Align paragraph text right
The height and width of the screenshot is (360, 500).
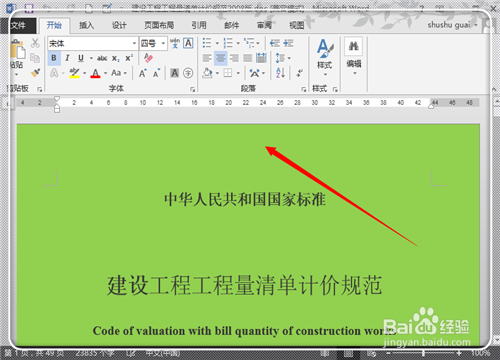[x=234, y=58]
